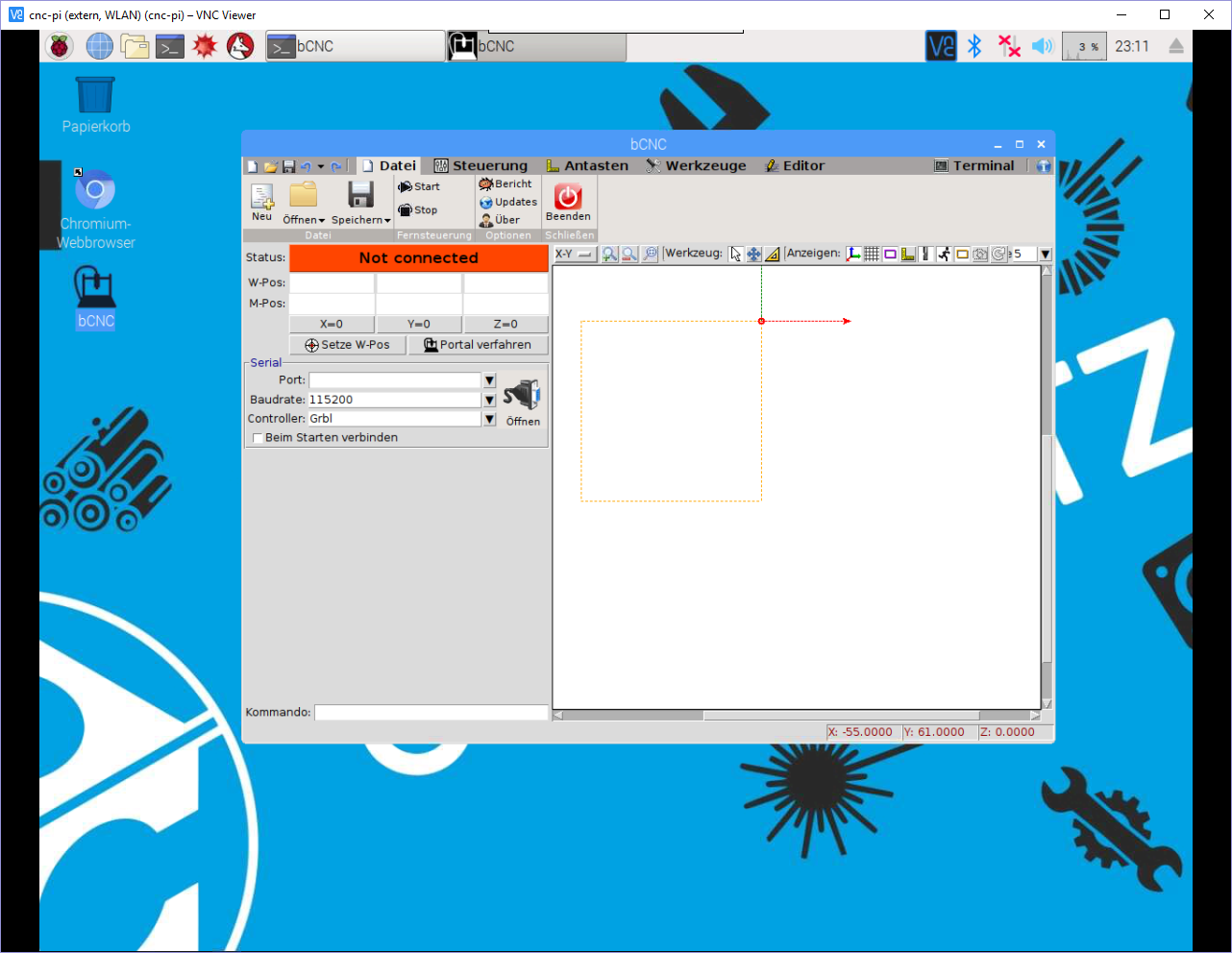Toggle workarea rectangle display icon
The height and width of the screenshot is (953, 1232).
point(962,254)
